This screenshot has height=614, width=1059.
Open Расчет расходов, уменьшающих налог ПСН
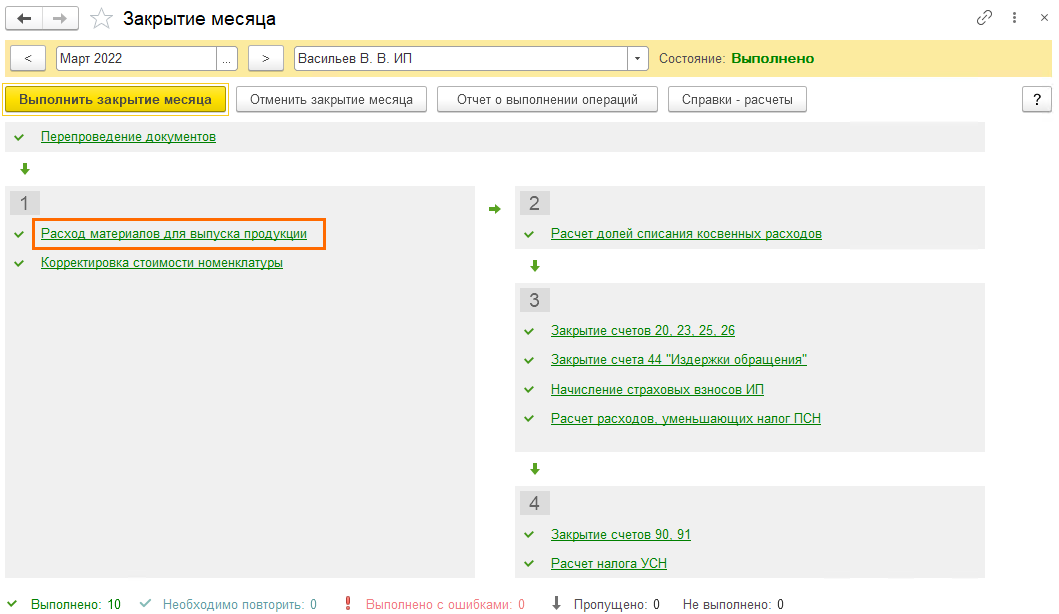tap(686, 418)
